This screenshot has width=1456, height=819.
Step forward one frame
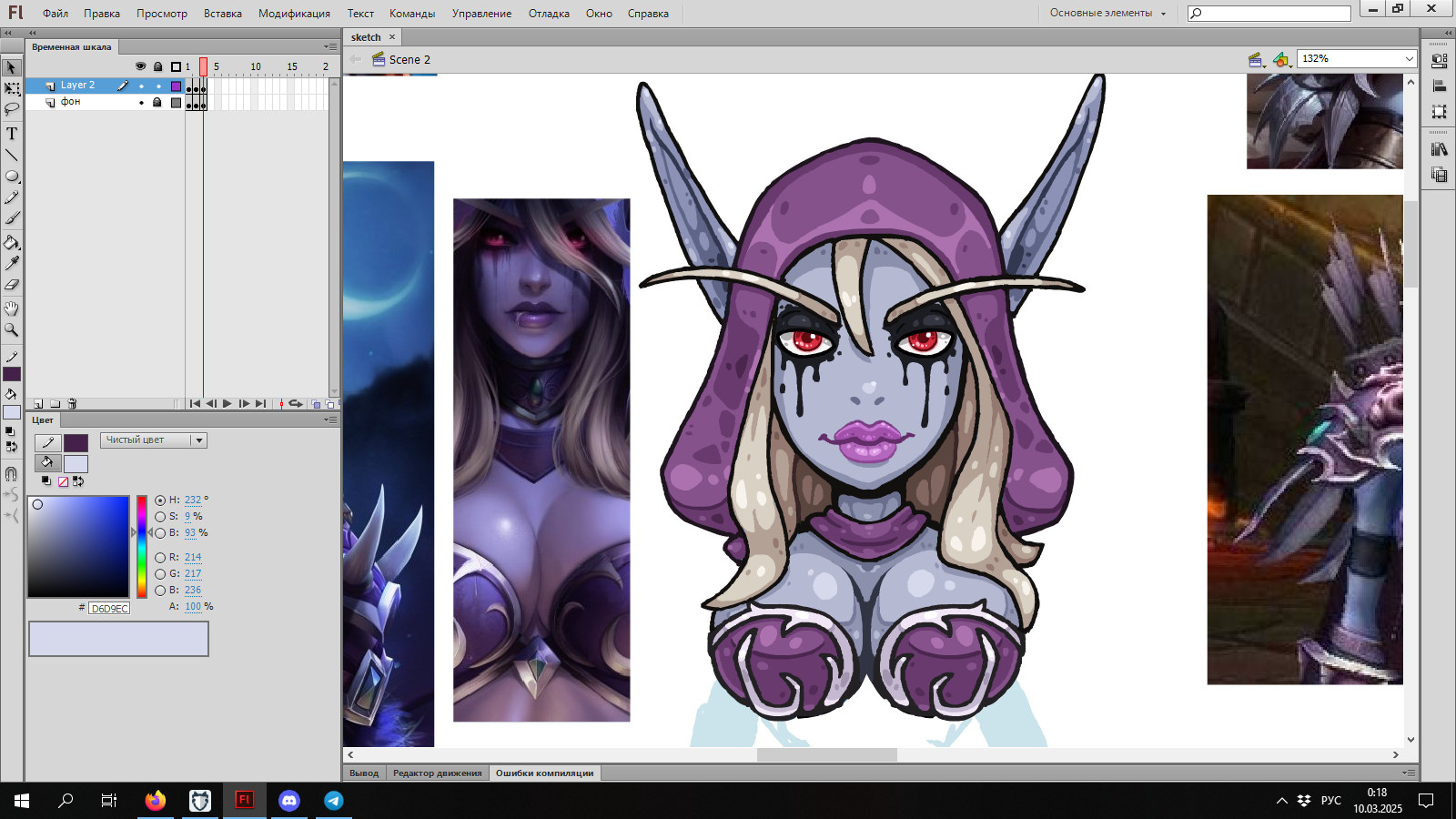pyautogui.click(x=244, y=404)
